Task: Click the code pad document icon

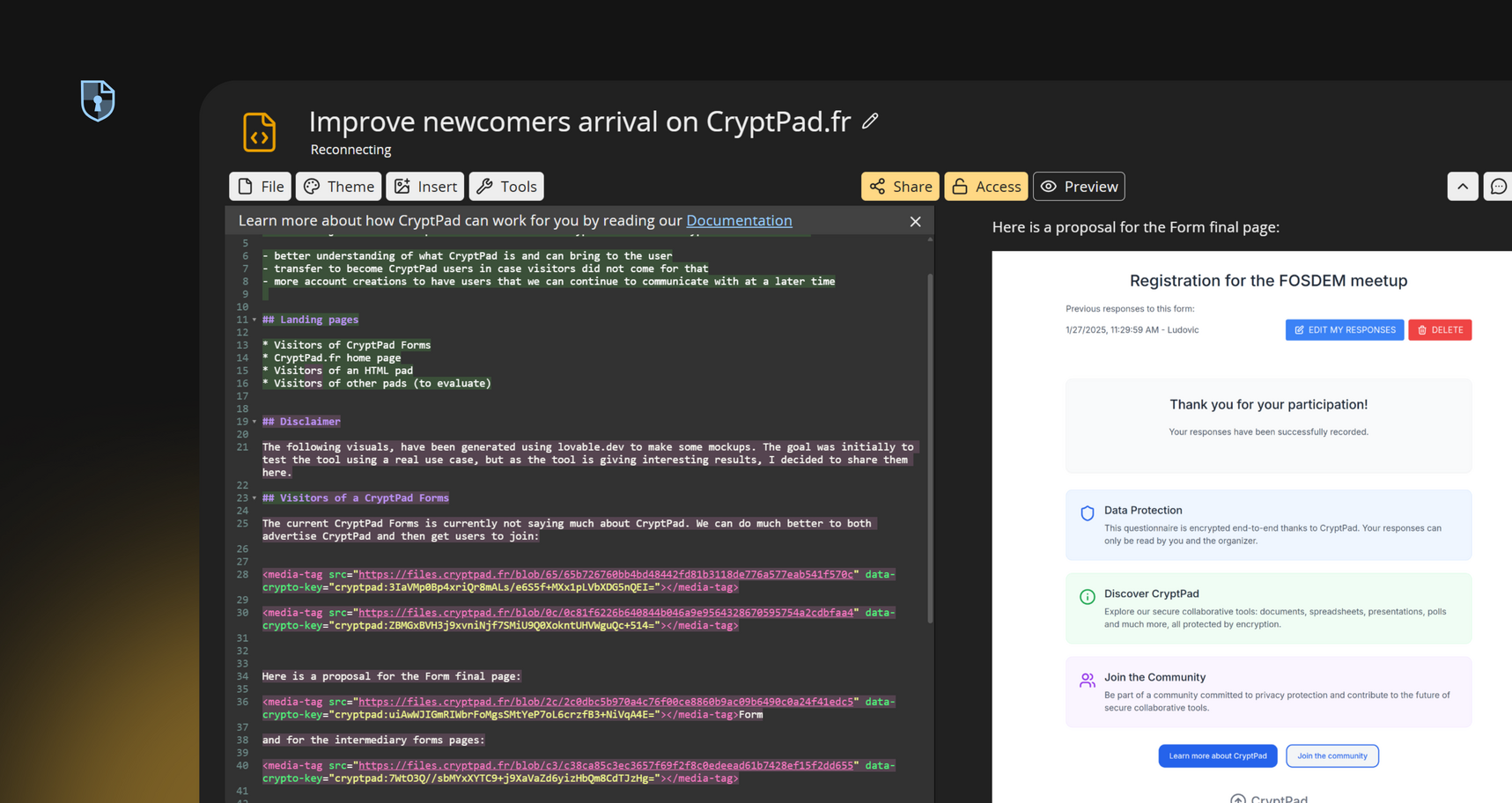Action: pyautogui.click(x=259, y=132)
